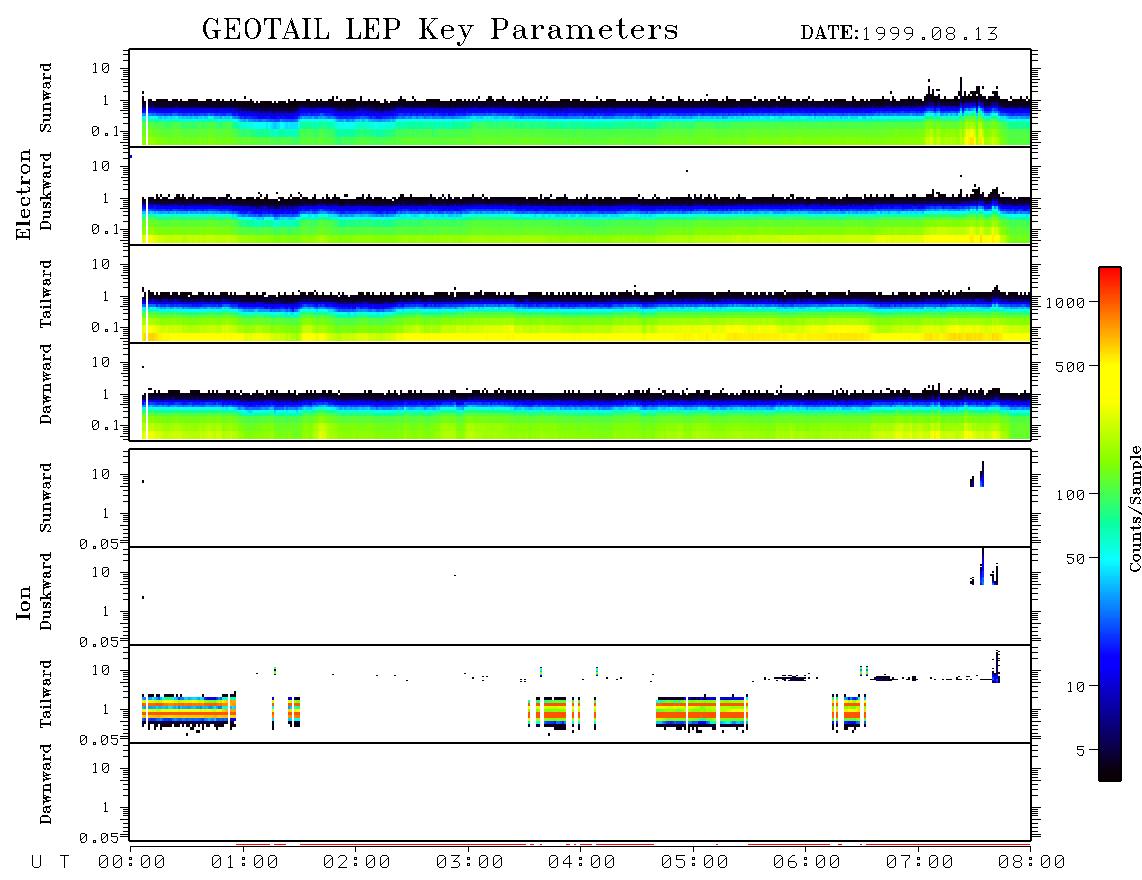The image size is (1142, 880).
Task: Click the Ion Duskward axis label
Action: coord(46,591)
